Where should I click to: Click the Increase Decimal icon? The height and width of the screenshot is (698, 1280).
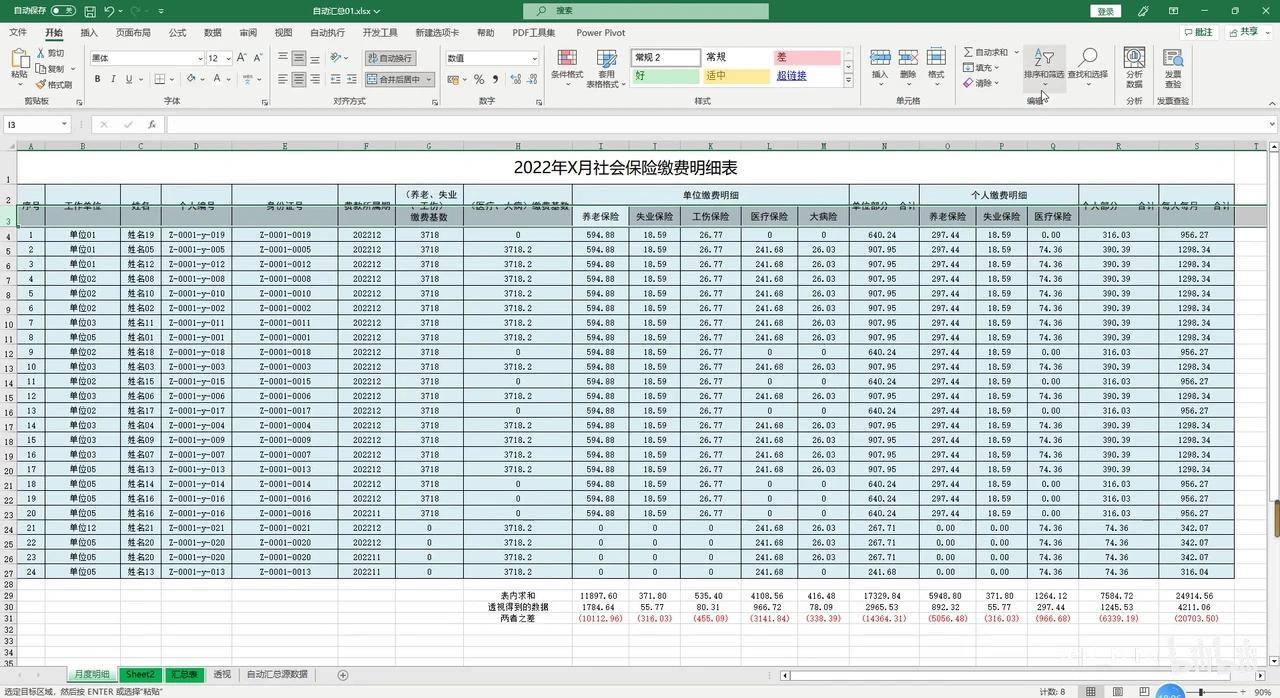(514, 79)
